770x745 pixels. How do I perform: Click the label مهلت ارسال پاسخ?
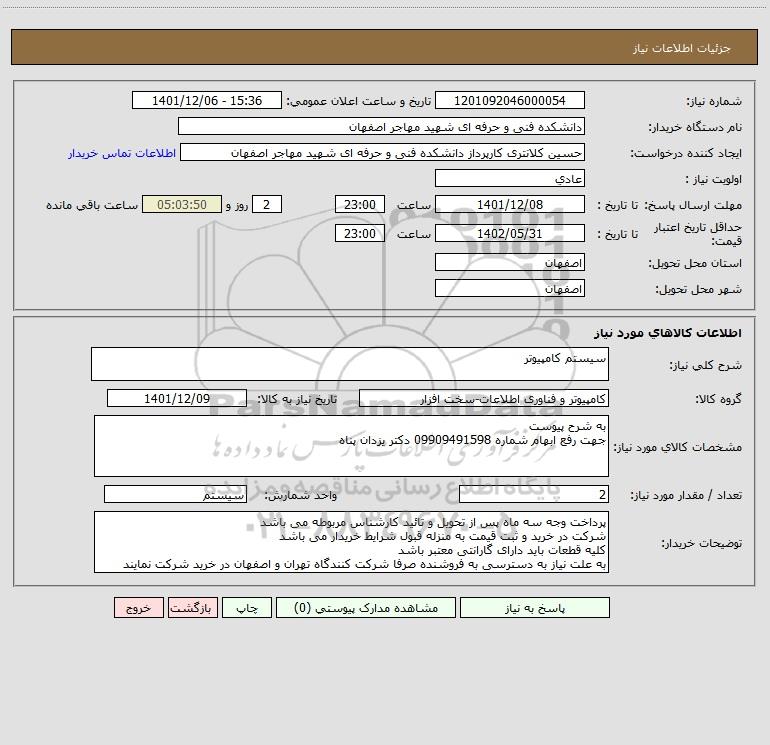coord(692,205)
